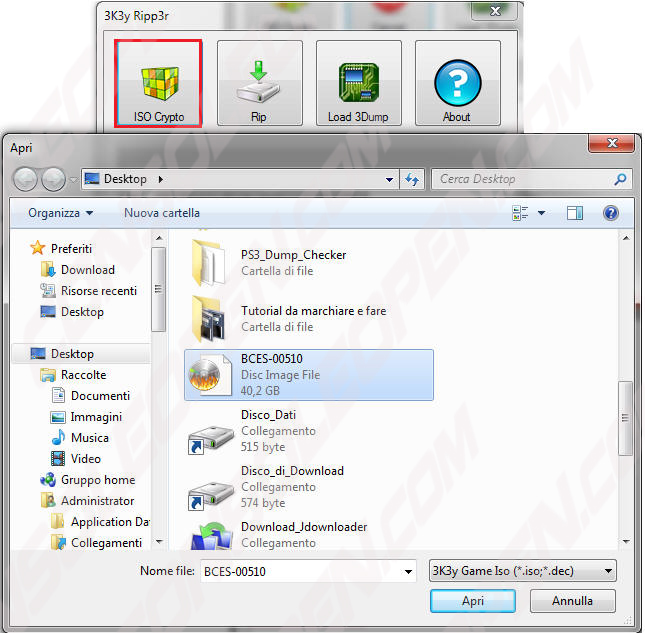The width and height of the screenshot is (645, 633).
Task: Cancel the dialog with Annulla
Action: coord(573,601)
